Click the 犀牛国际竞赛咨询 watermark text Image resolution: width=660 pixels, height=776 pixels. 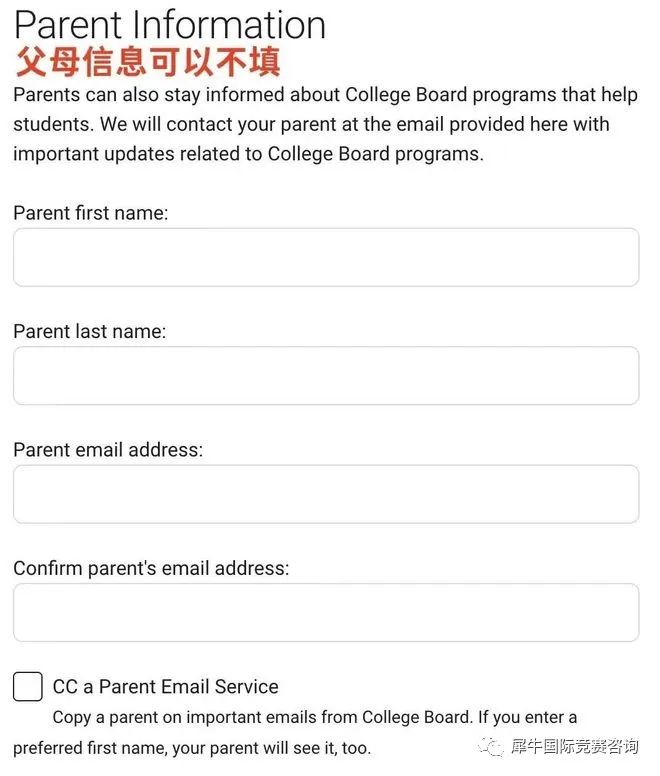575,746
